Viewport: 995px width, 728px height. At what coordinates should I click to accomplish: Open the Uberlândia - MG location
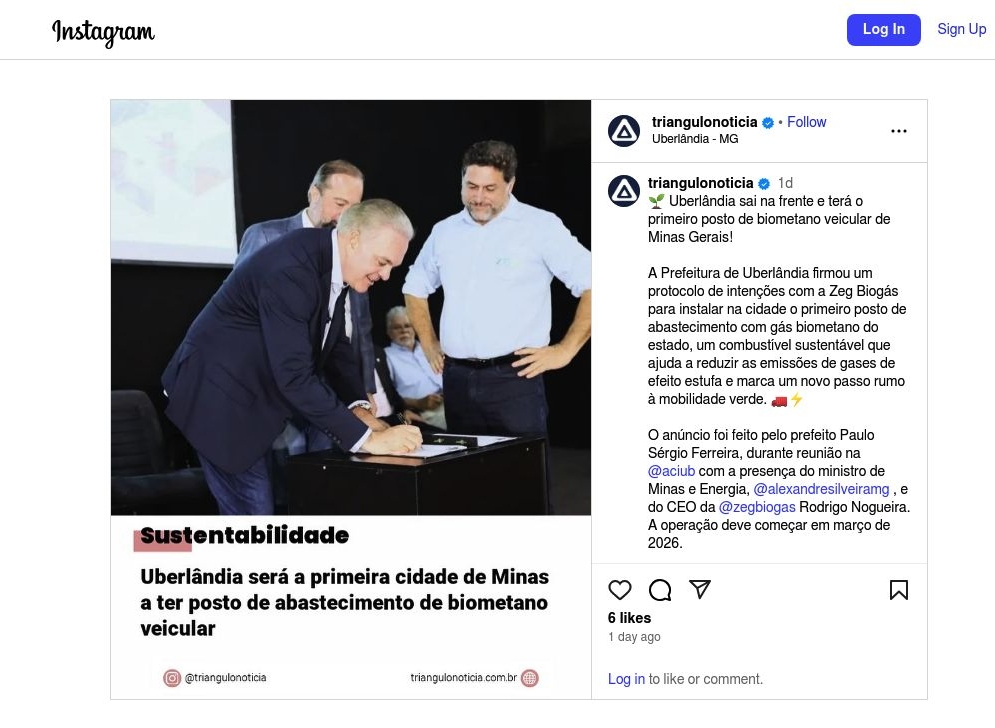tap(695, 139)
